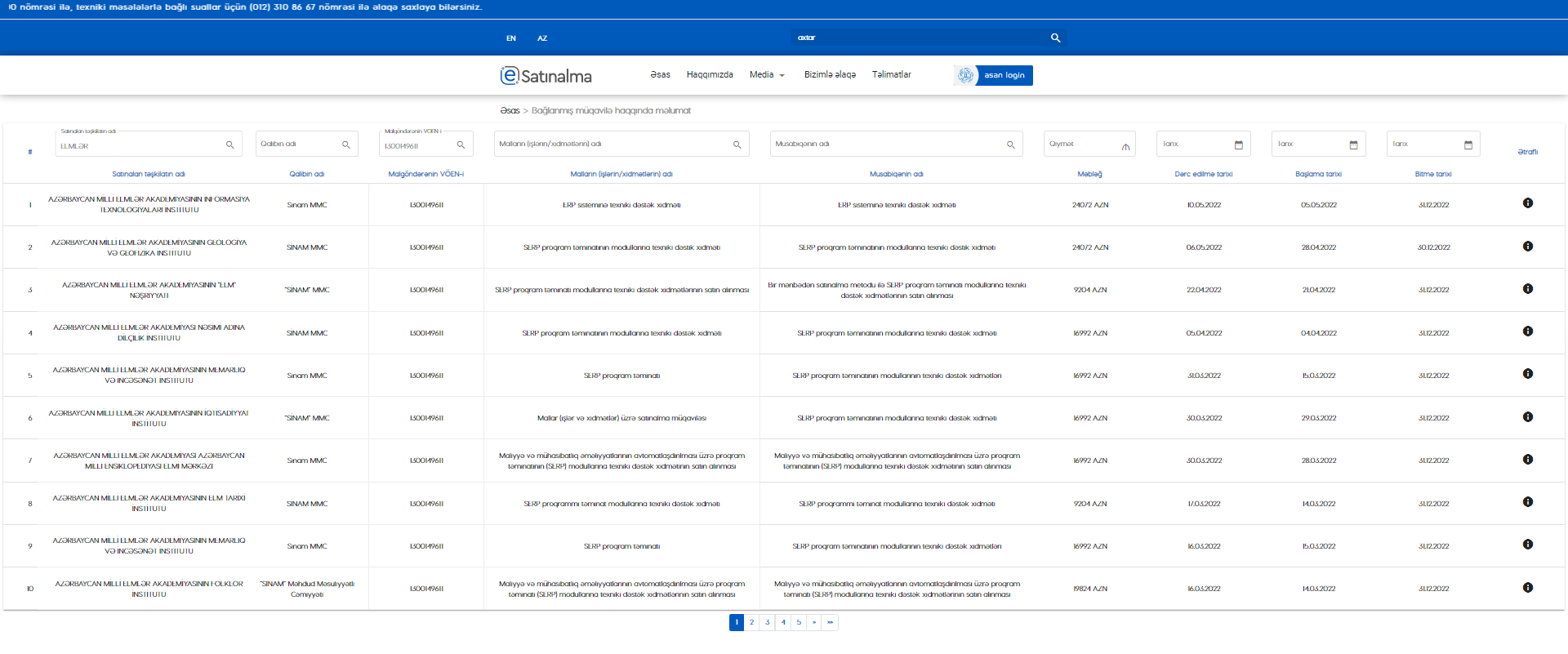Open details info icon for row 7
The image size is (1568, 654).
[1528, 460]
